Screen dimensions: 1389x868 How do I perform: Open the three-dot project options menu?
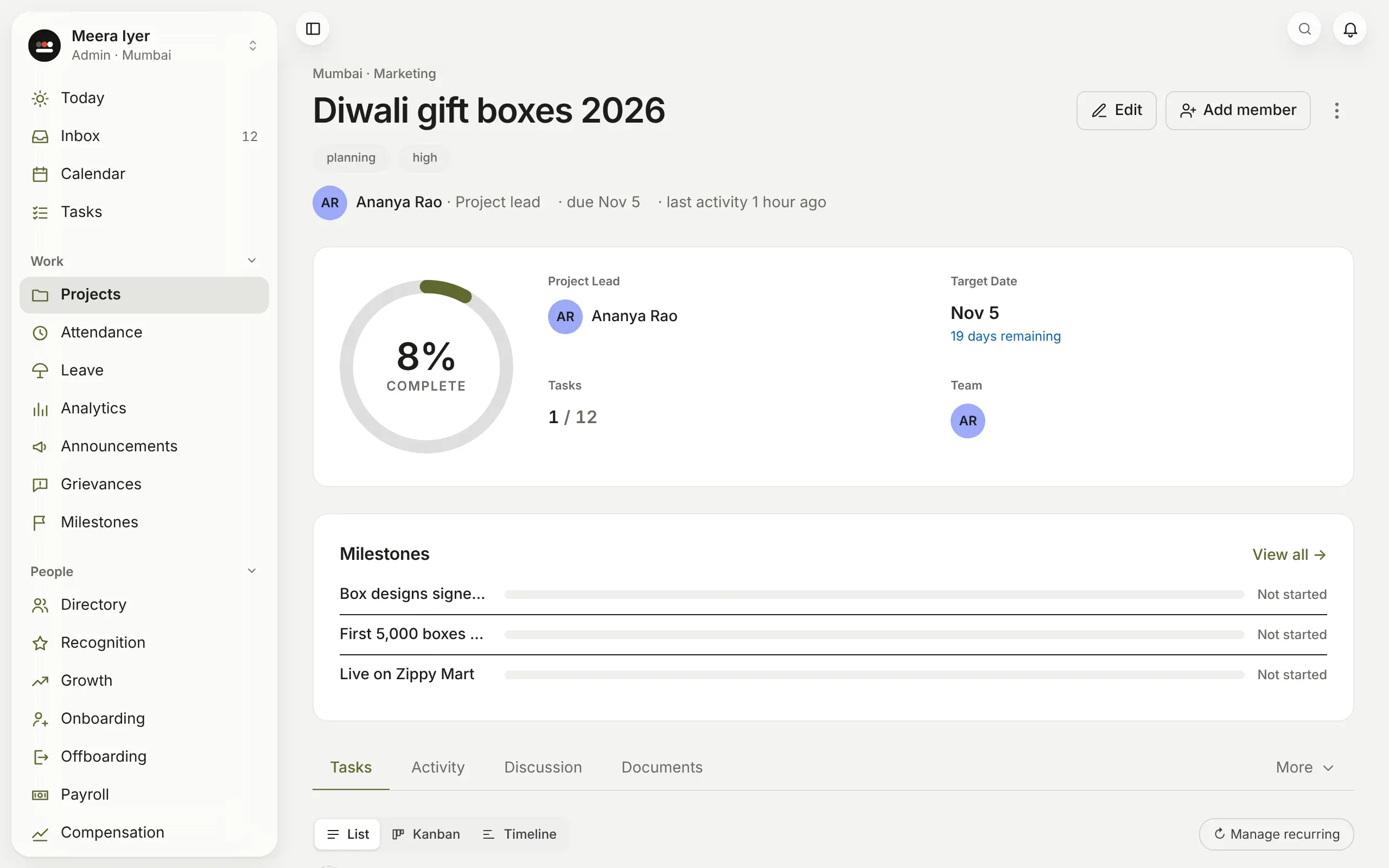point(1337,110)
